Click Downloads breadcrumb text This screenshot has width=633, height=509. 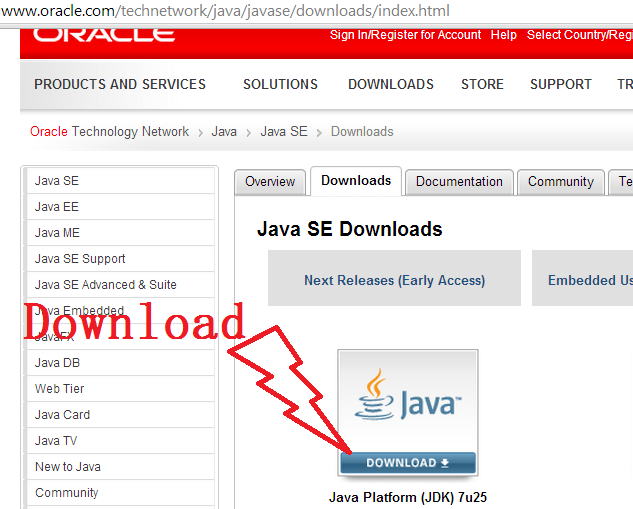pyautogui.click(x=362, y=132)
